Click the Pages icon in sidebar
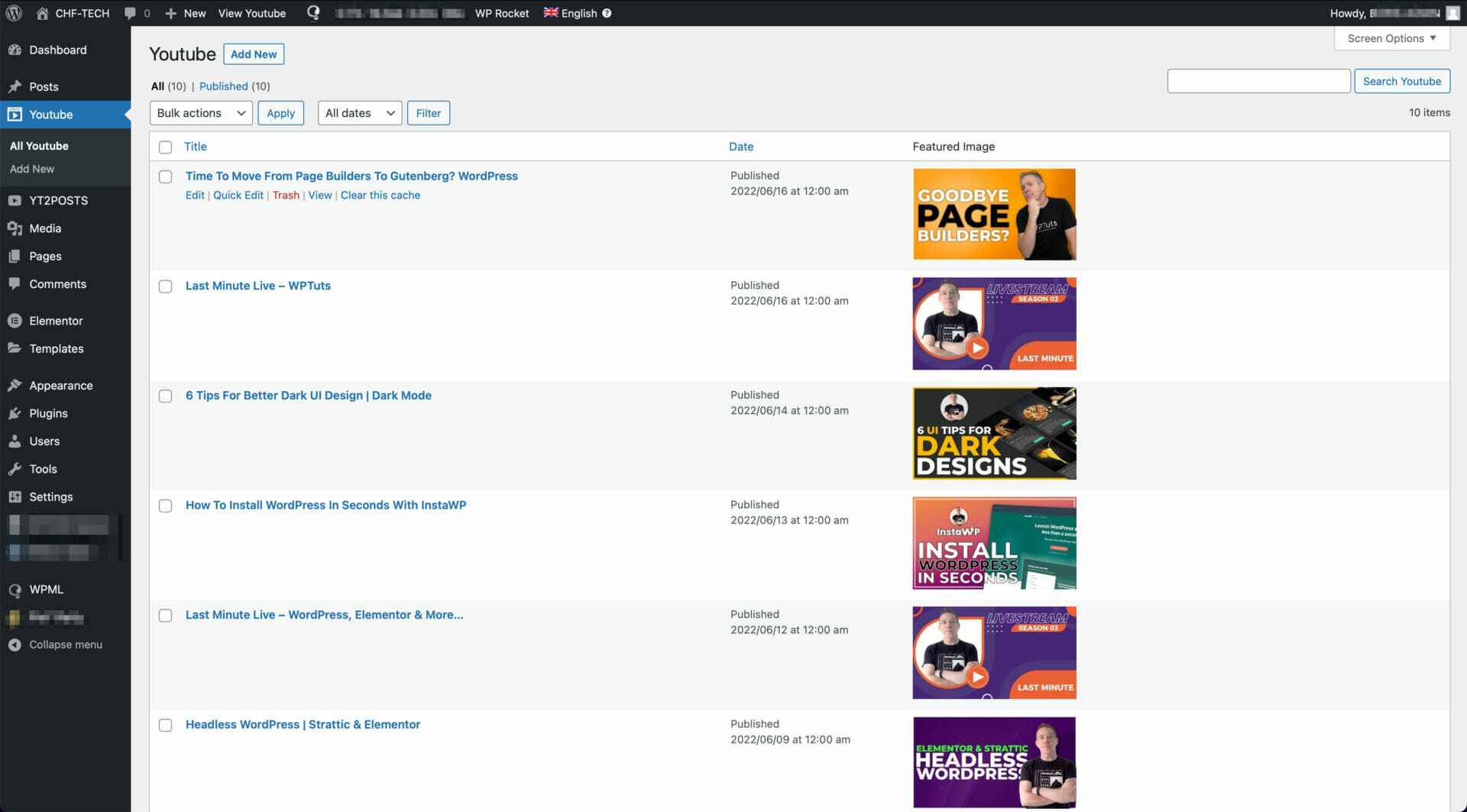 15,256
